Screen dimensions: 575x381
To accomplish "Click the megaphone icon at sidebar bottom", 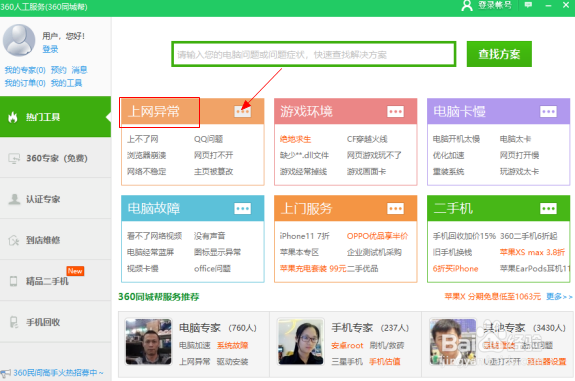I will point(6,374).
